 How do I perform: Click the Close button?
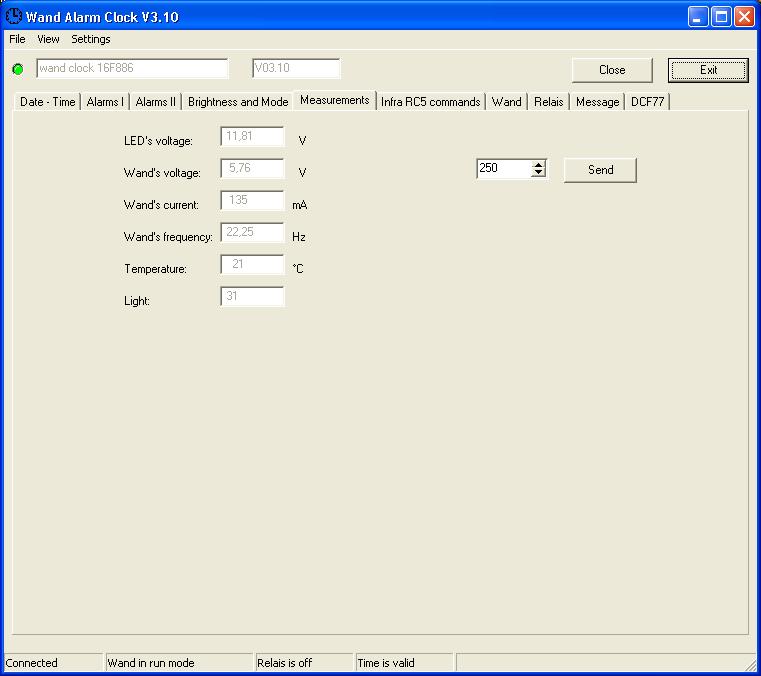(612, 70)
